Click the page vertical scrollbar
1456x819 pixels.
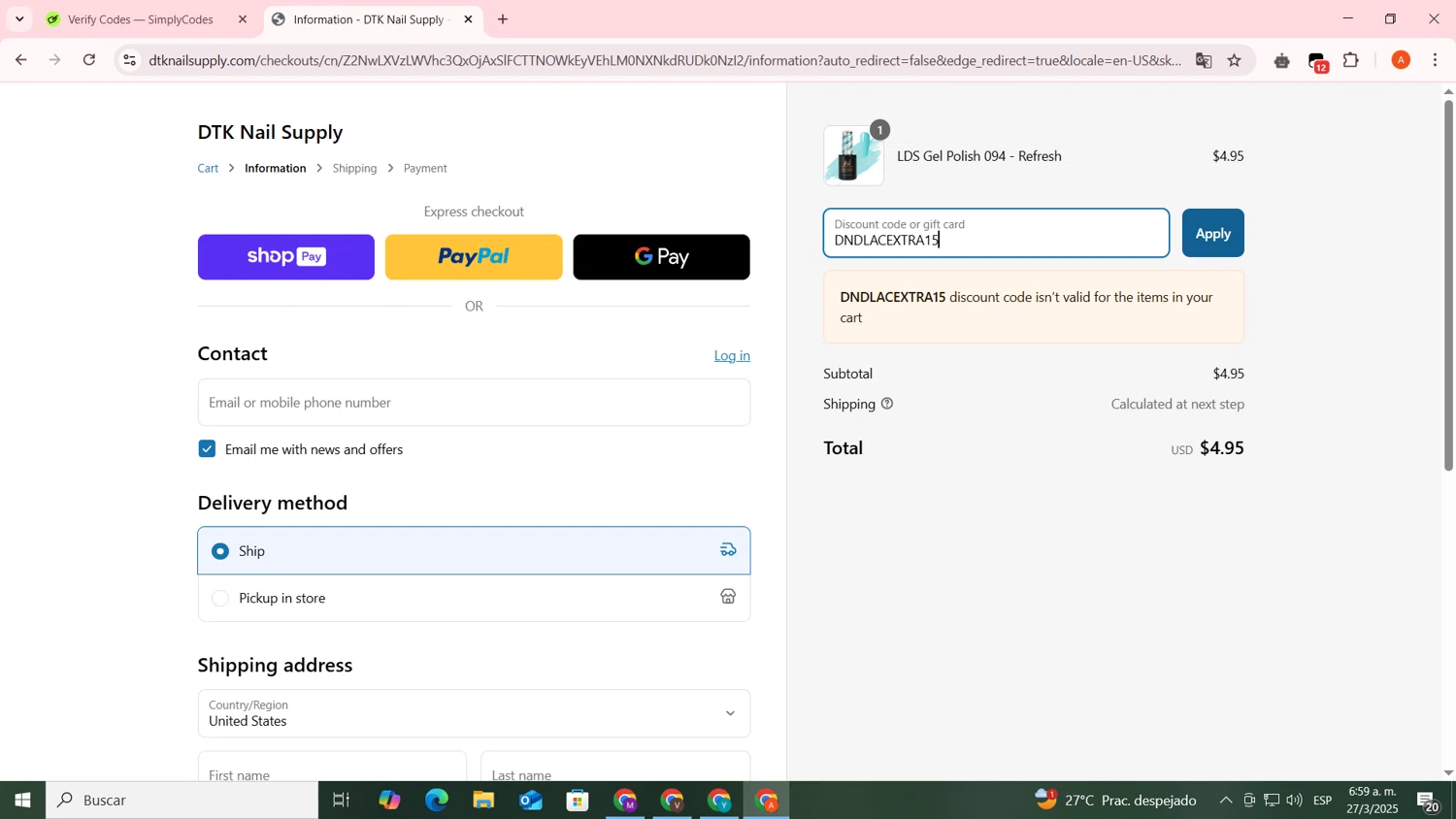pyautogui.click(x=1448, y=285)
